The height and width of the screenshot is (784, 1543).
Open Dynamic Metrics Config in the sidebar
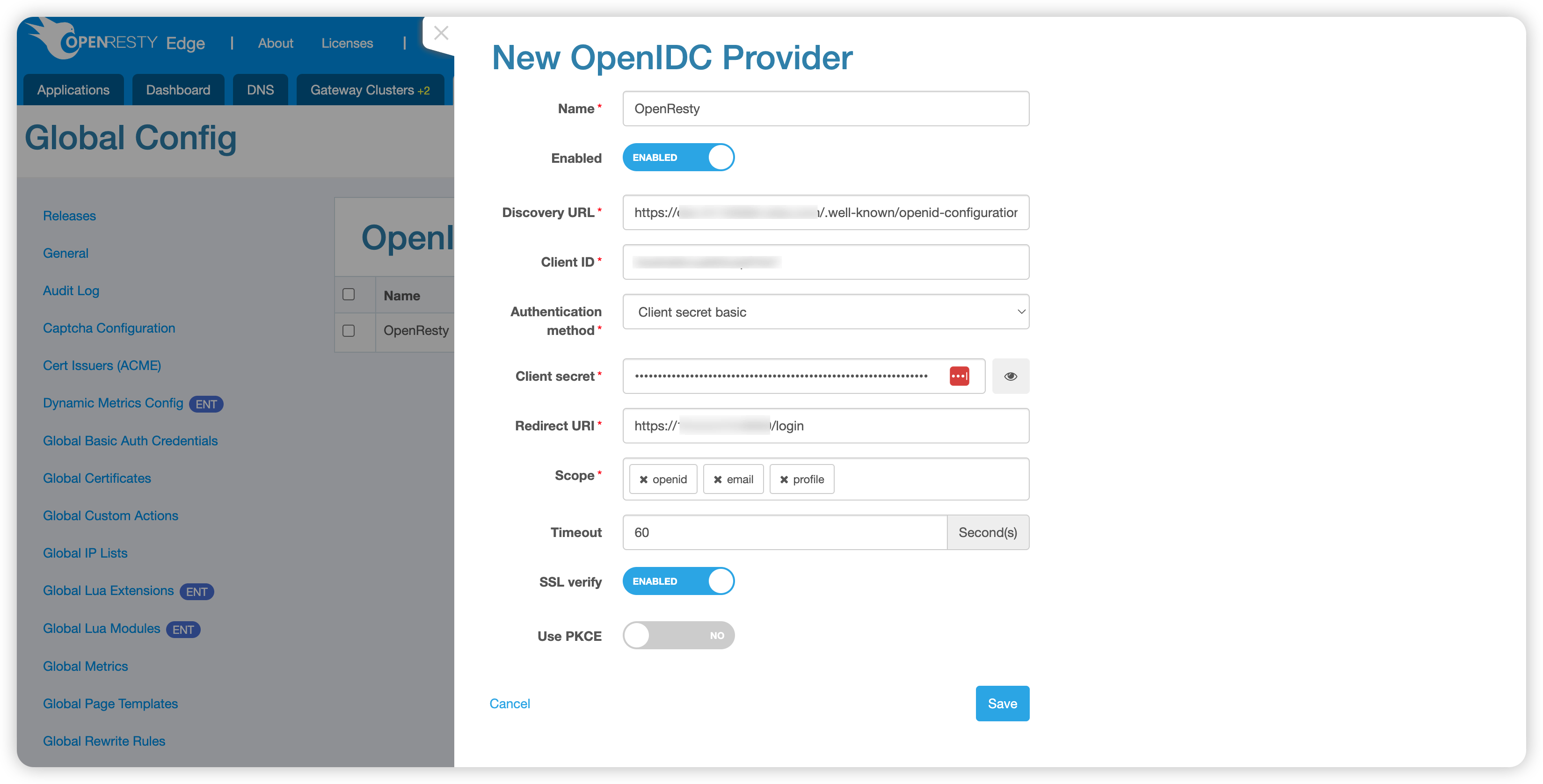(x=113, y=403)
